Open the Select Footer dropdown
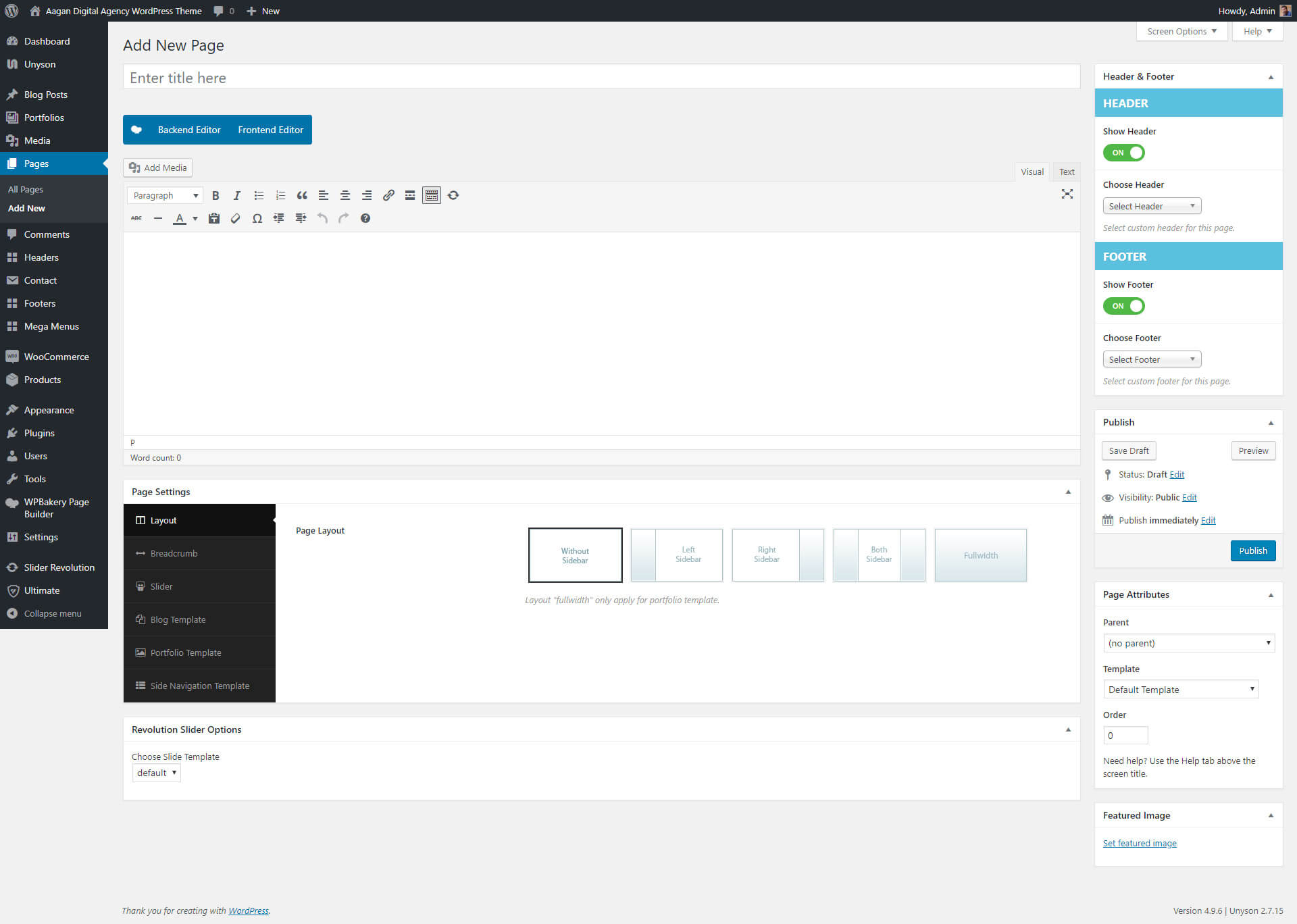This screenshot has width=1297, height=924. [x=1152, y=359]
